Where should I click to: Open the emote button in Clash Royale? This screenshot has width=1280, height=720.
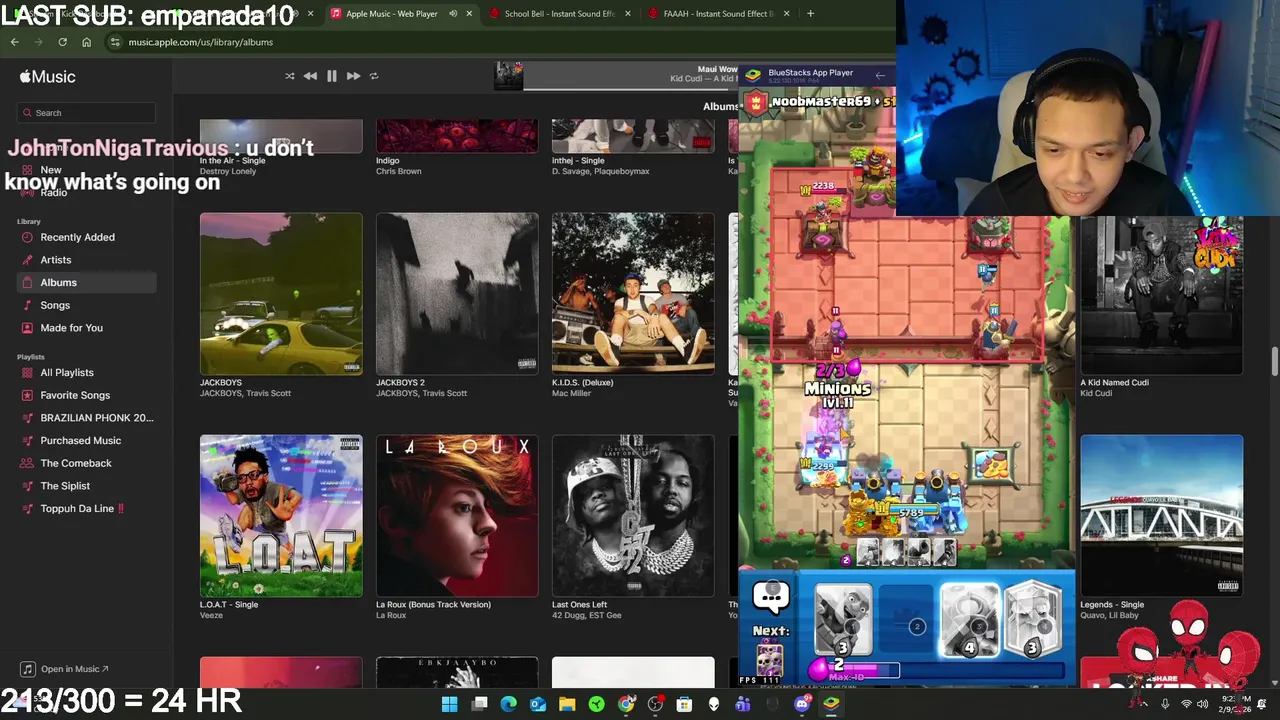pos(771,599)
